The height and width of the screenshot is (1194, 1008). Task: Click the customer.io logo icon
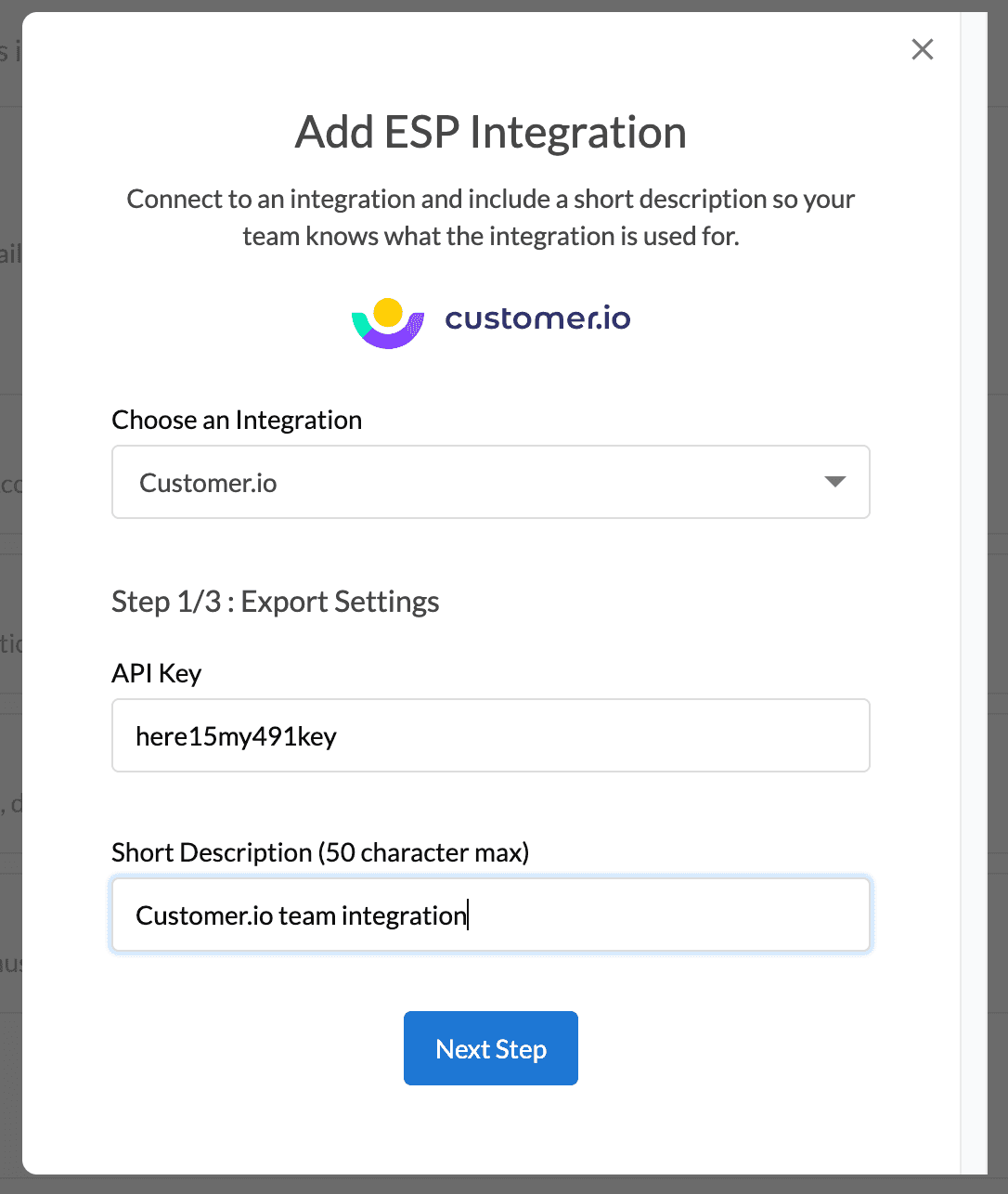point(388,323)
